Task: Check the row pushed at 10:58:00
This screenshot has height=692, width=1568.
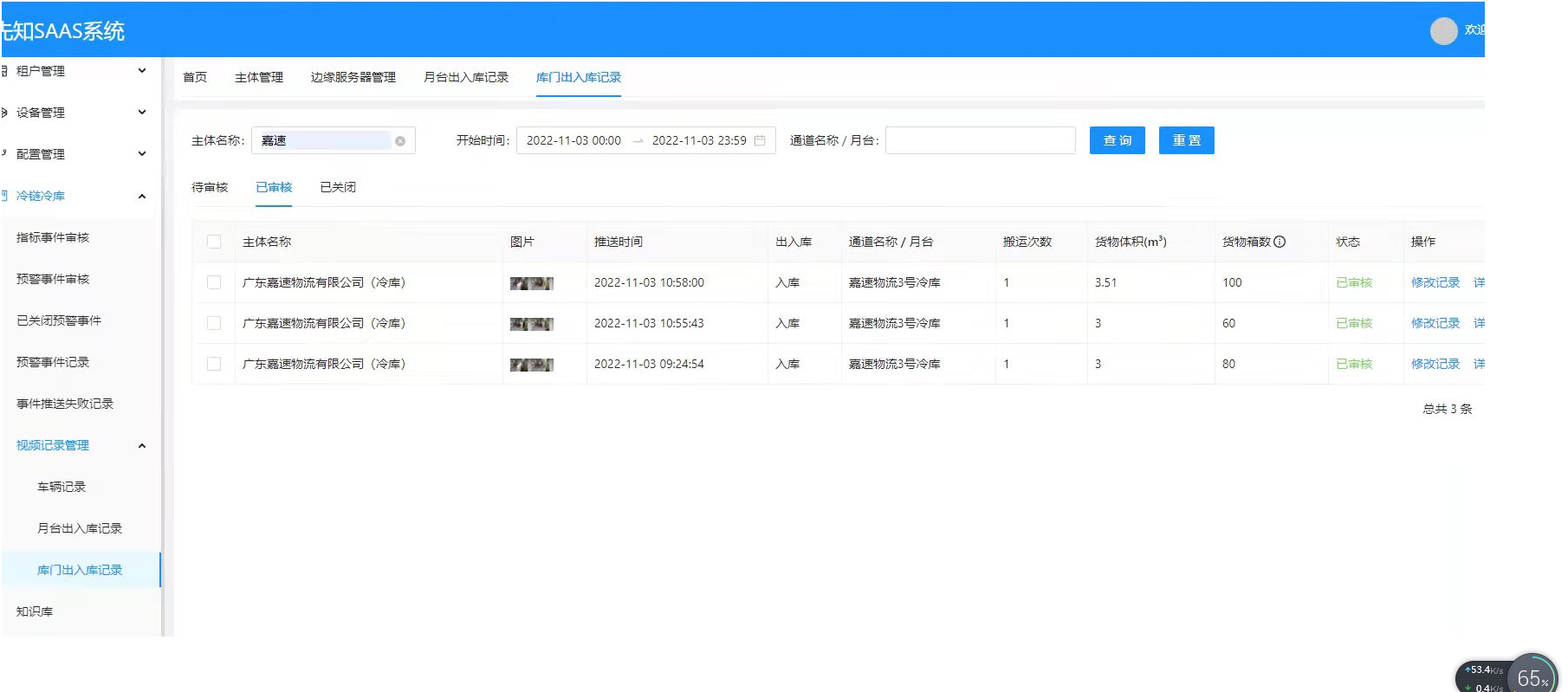Action: coord(214,282)
